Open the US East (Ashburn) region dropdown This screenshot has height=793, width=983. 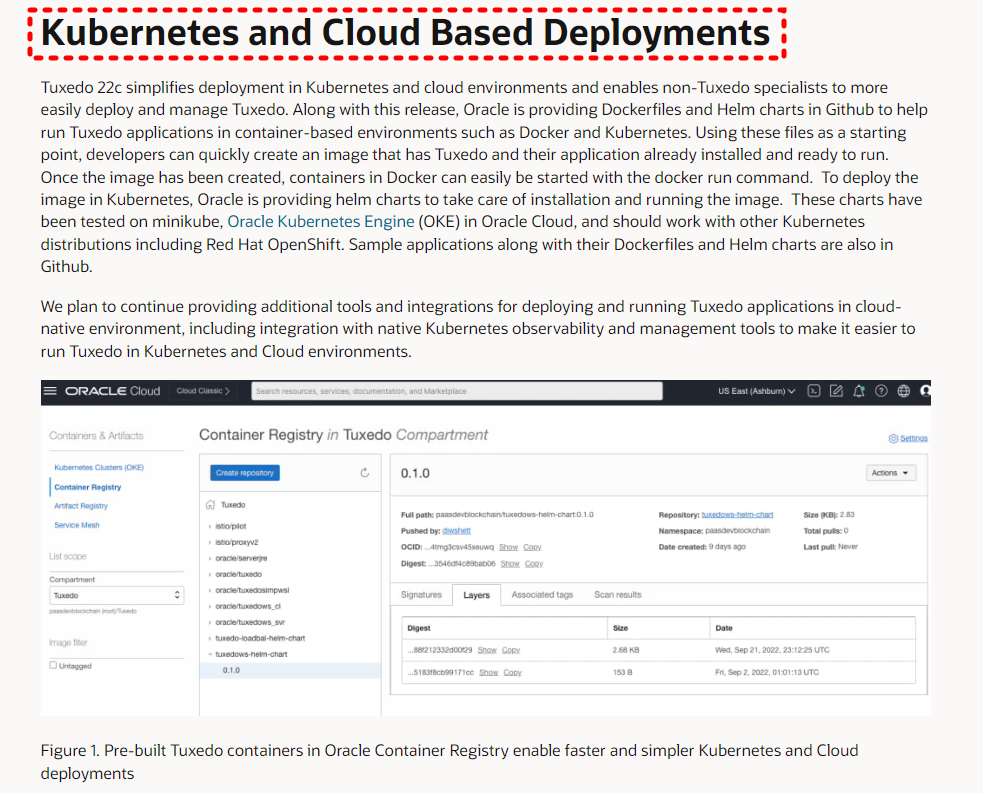pyautogui.click(x=757, y=391)
